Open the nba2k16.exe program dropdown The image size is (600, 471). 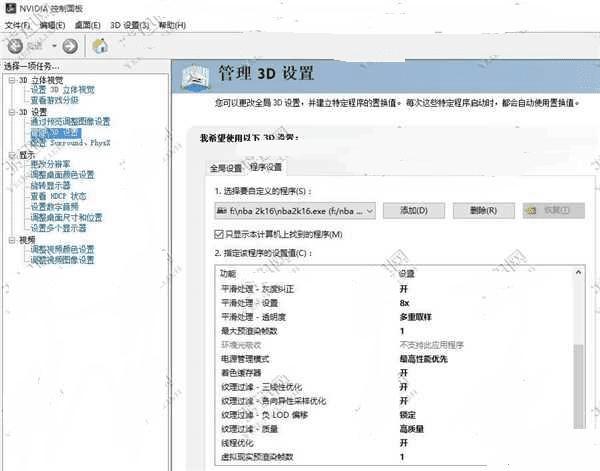coord(295,211)
